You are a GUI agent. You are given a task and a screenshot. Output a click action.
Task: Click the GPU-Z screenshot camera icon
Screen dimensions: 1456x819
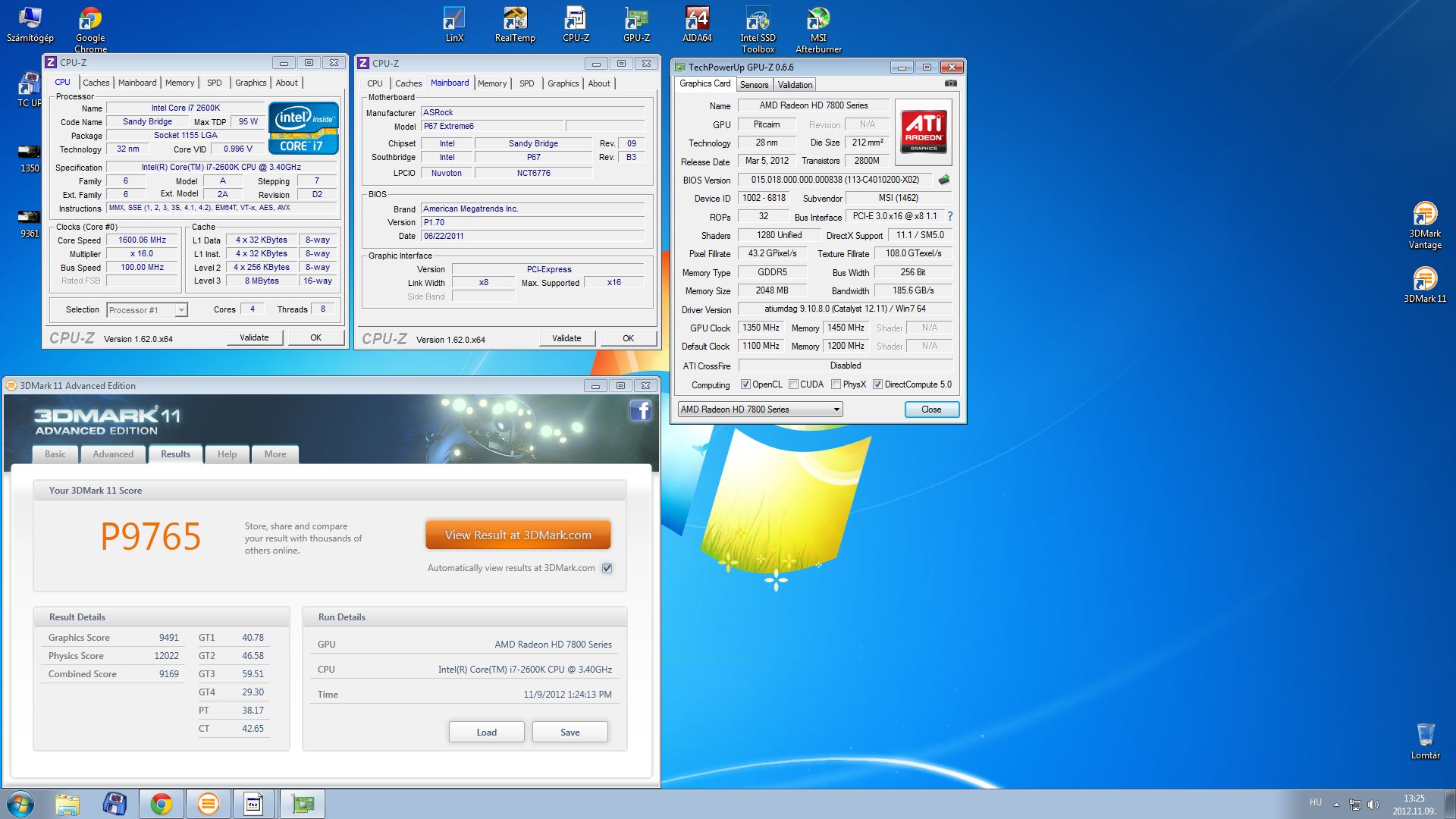pyautogui.click(x=950, y=83)
